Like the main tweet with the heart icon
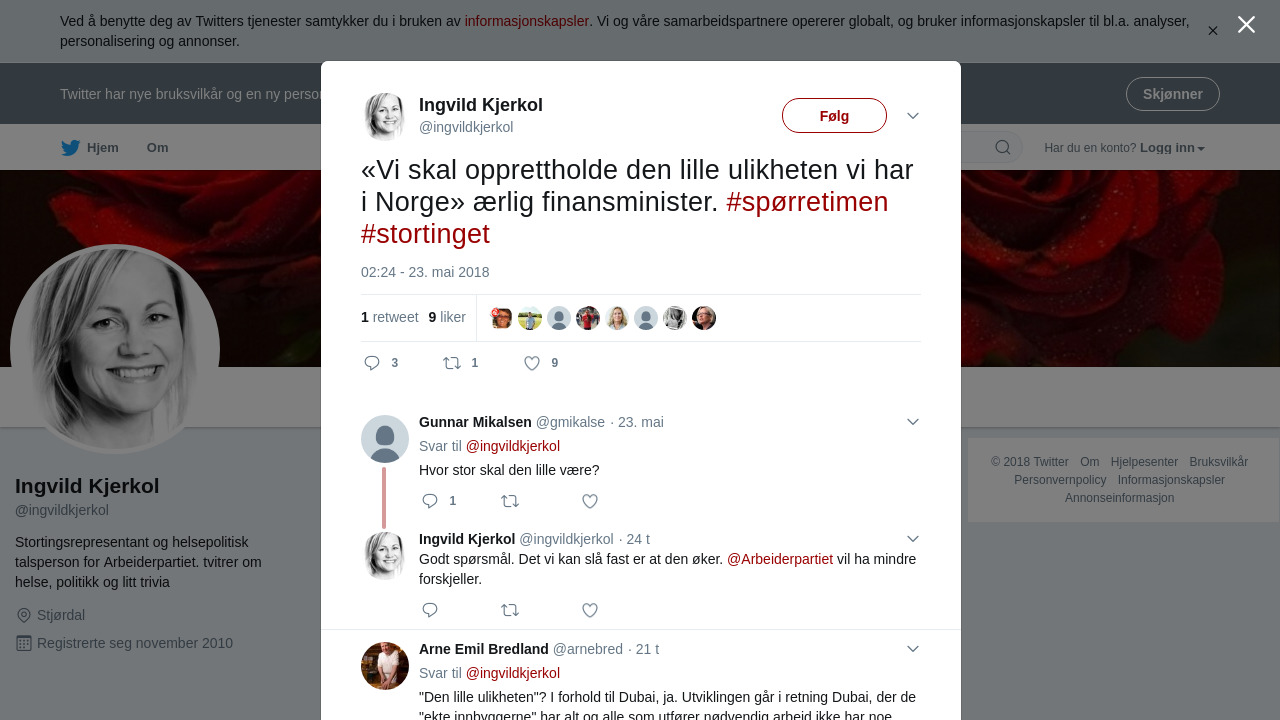The height and width of the screenshot is (720, 1280). pos(532,363)
